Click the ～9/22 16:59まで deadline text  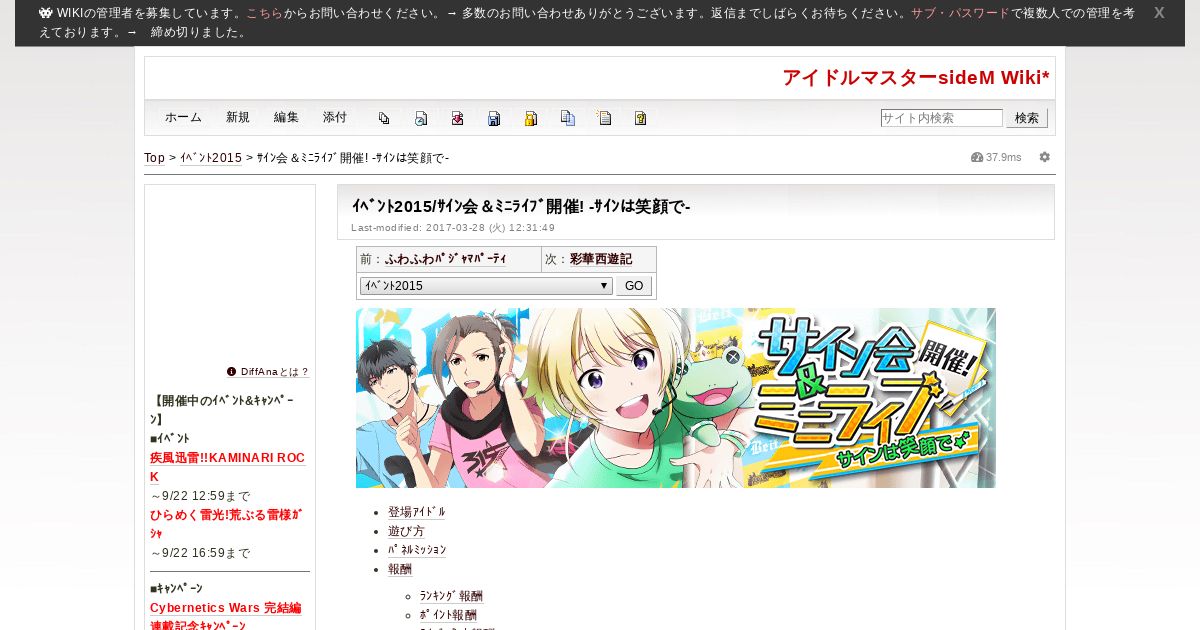200,553
